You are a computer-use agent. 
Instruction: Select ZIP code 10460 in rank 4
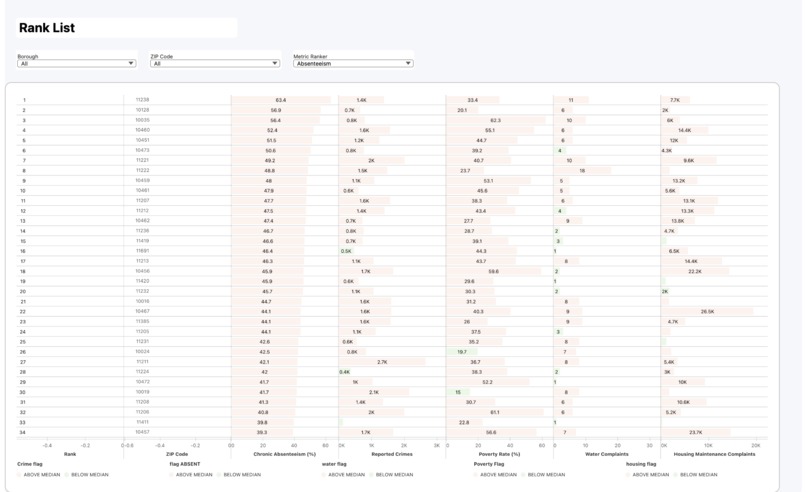(x=142, y=130)
